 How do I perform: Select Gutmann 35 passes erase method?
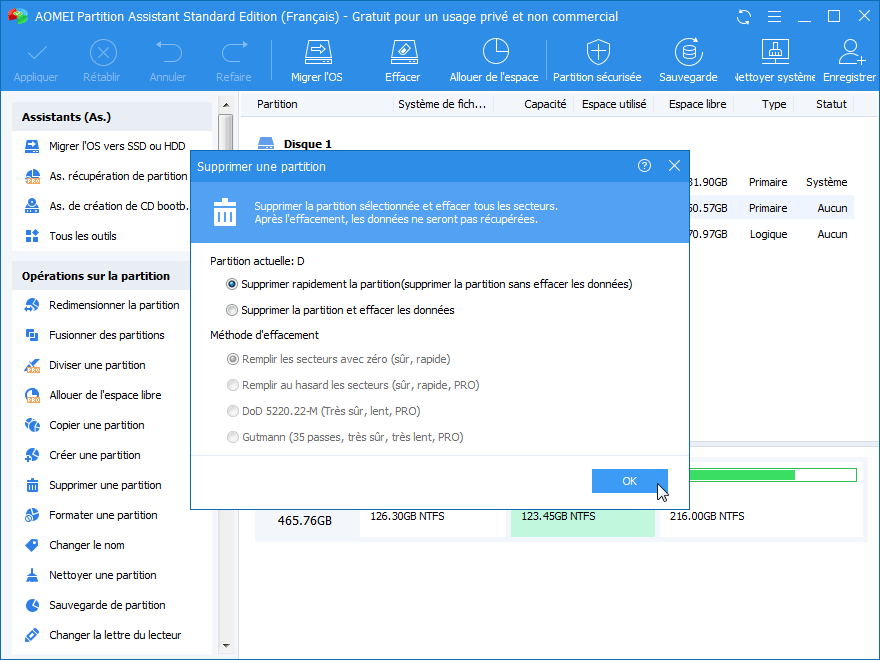[x=345, y=437]
